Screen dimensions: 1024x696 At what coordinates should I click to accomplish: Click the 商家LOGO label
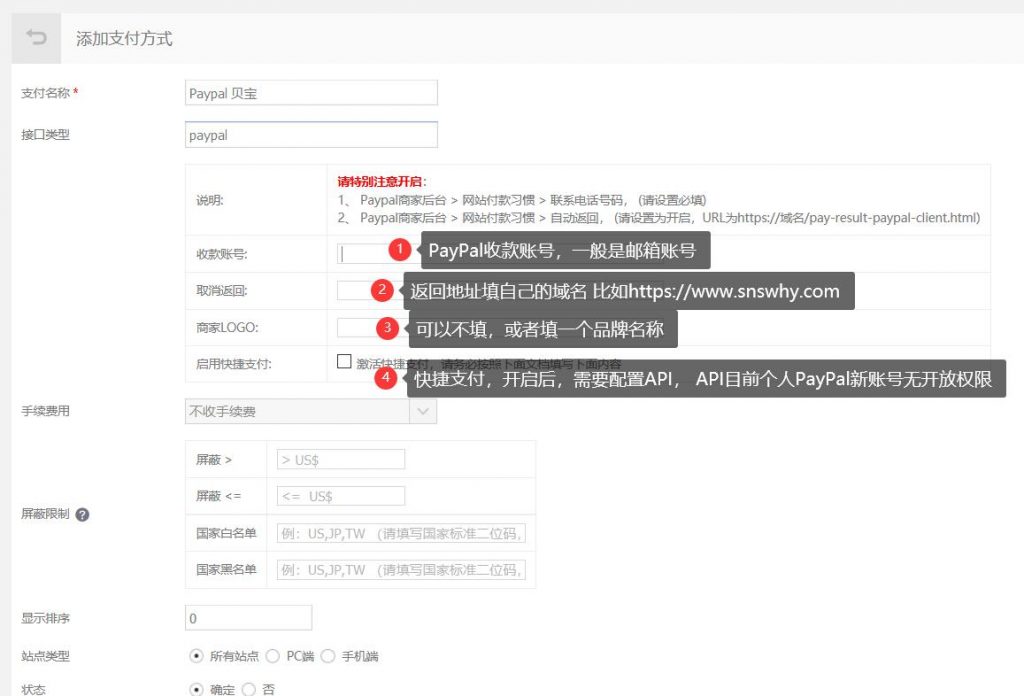(x=227, y=327)
